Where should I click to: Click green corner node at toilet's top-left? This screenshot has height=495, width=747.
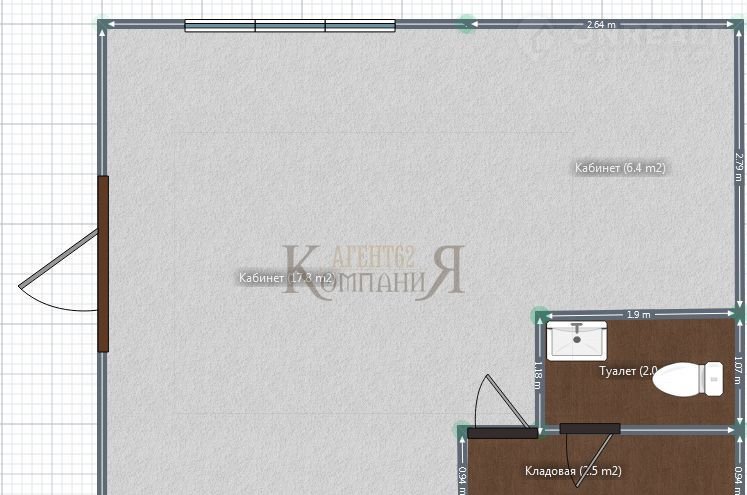coord(541,315)
